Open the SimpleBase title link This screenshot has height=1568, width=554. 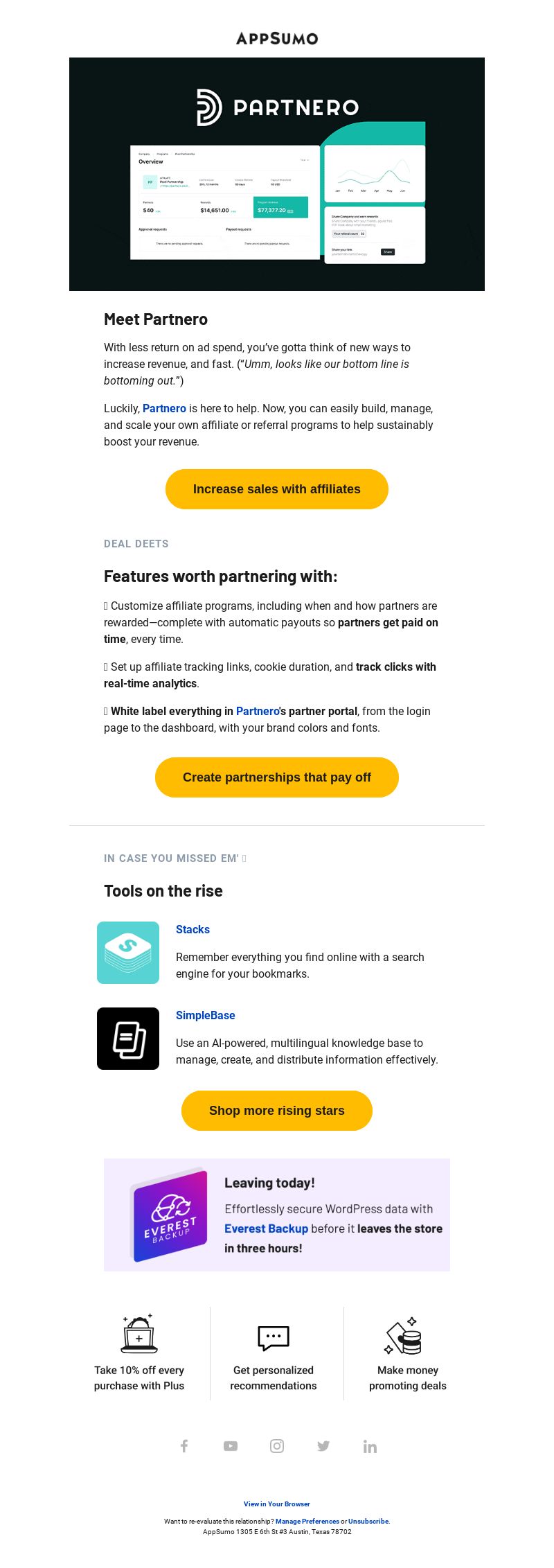206,1016
